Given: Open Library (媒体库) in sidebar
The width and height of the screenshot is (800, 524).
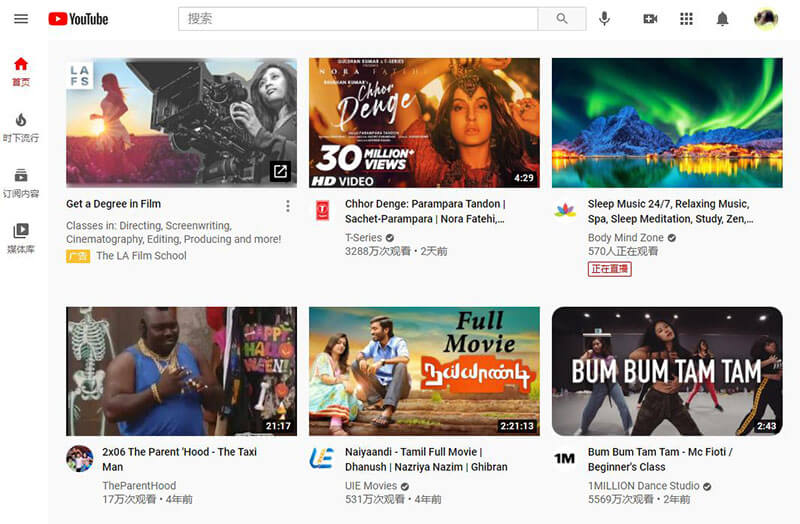Looking at the screenshot, I should 21,239.
